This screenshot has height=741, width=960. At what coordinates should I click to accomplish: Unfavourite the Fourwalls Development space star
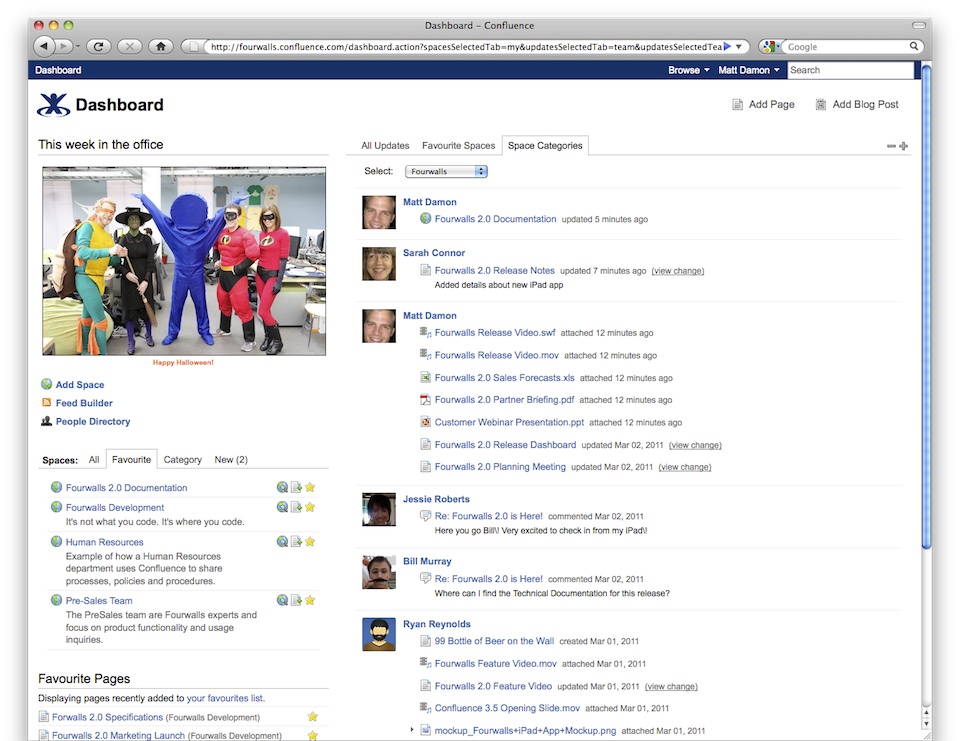(310, 508)
